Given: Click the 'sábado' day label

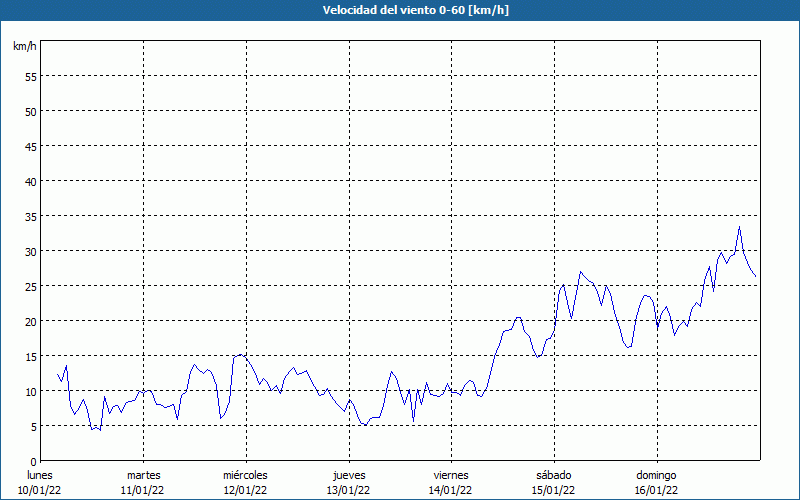Looking at the screenshot, I should [x=554, y=475].
